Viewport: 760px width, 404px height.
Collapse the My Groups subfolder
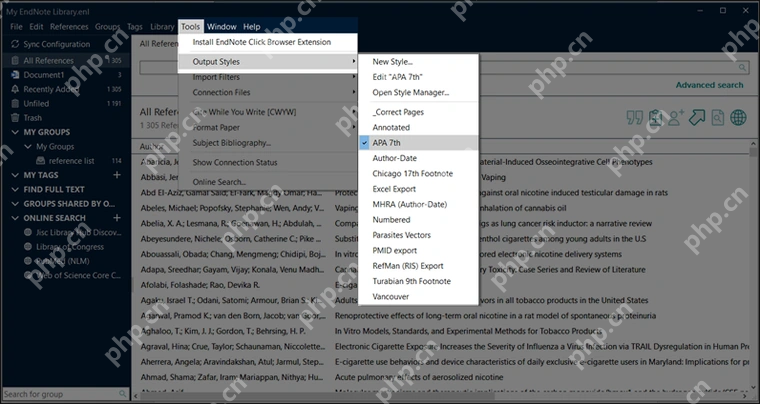point(28,146)
